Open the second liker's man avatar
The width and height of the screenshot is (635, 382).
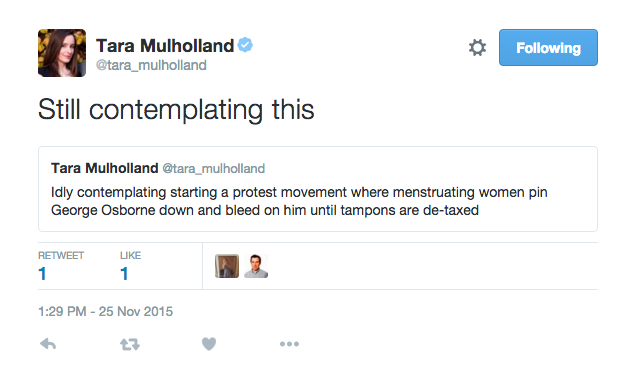pos(256,266)
